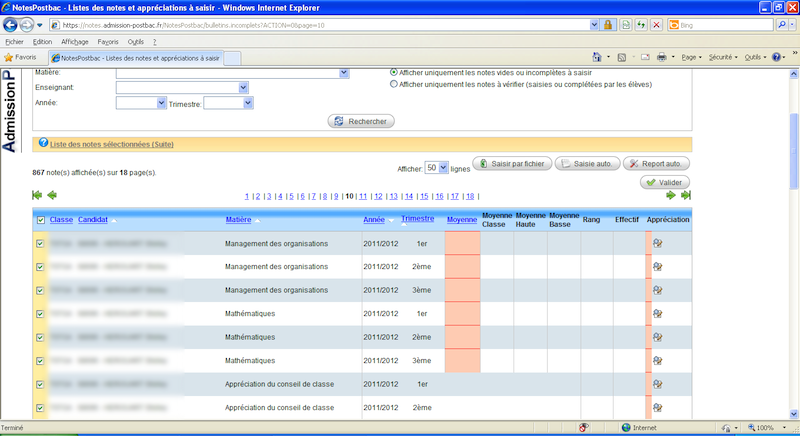Uncheck the first Management des organisations row
This screenshot has width=800, height=436.
pos(40,243)
